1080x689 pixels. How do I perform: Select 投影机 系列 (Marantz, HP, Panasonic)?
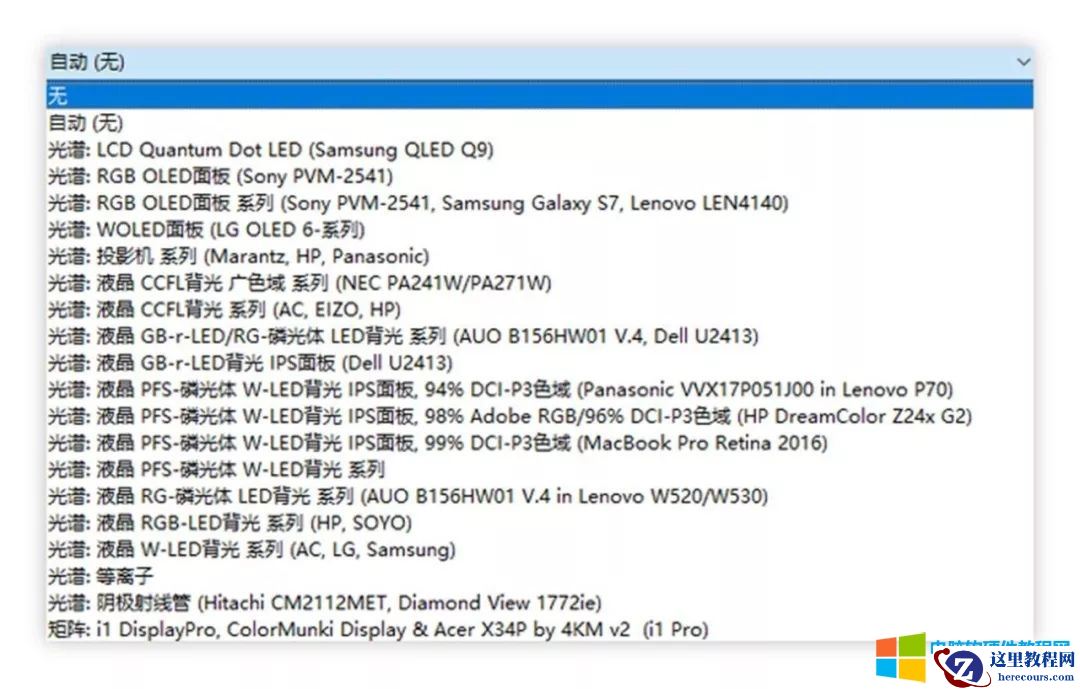click(x=540, y=256)
